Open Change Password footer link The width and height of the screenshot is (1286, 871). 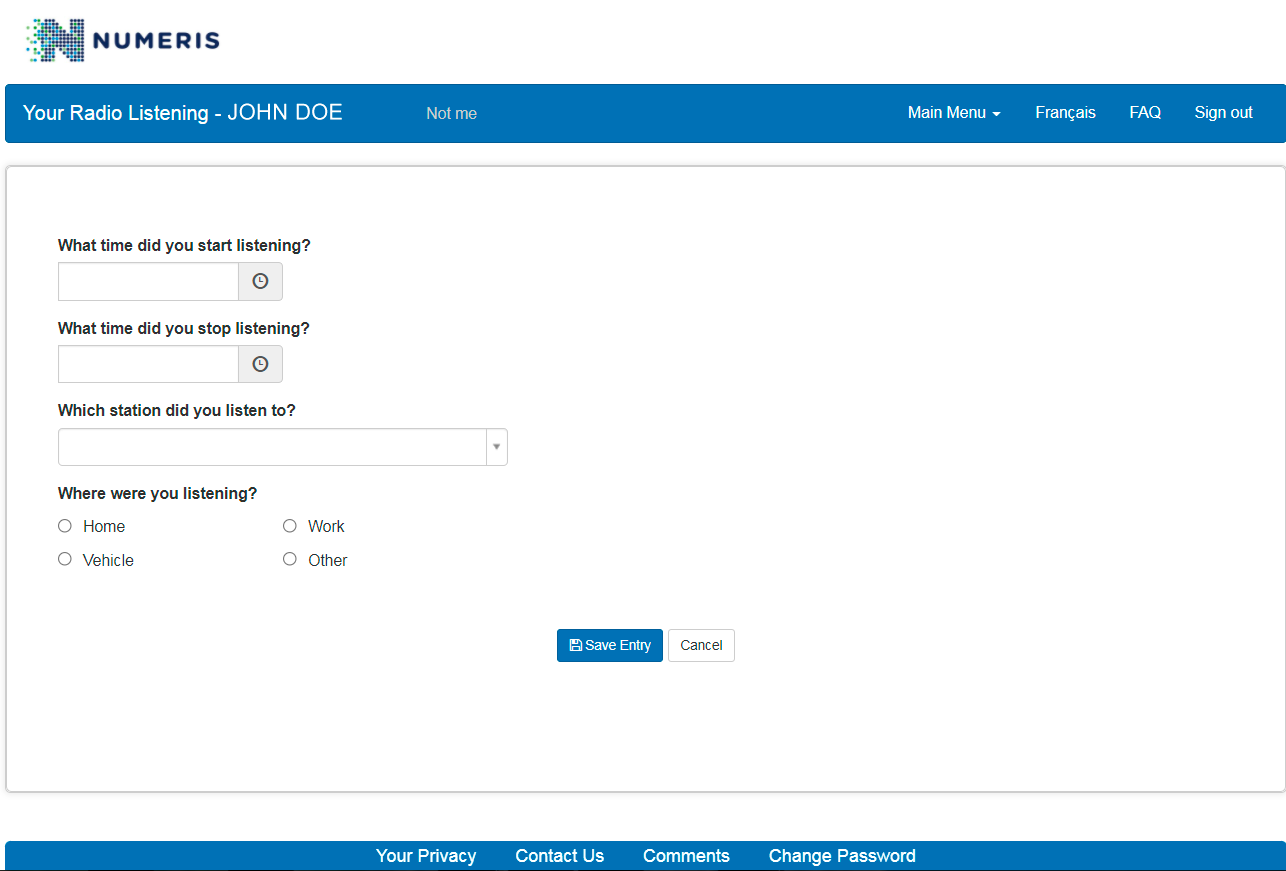point(842,856)
